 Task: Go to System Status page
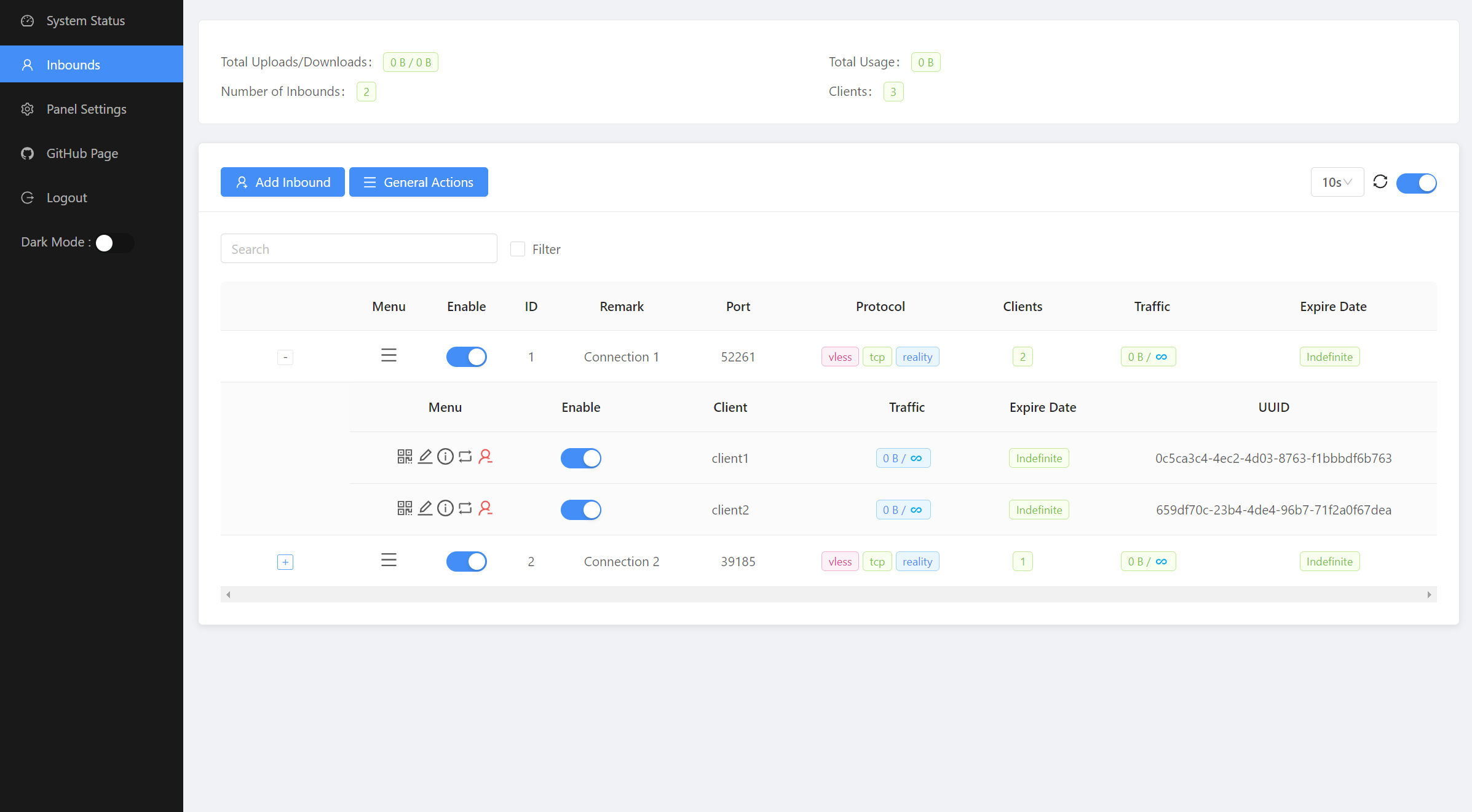point(85,21)
